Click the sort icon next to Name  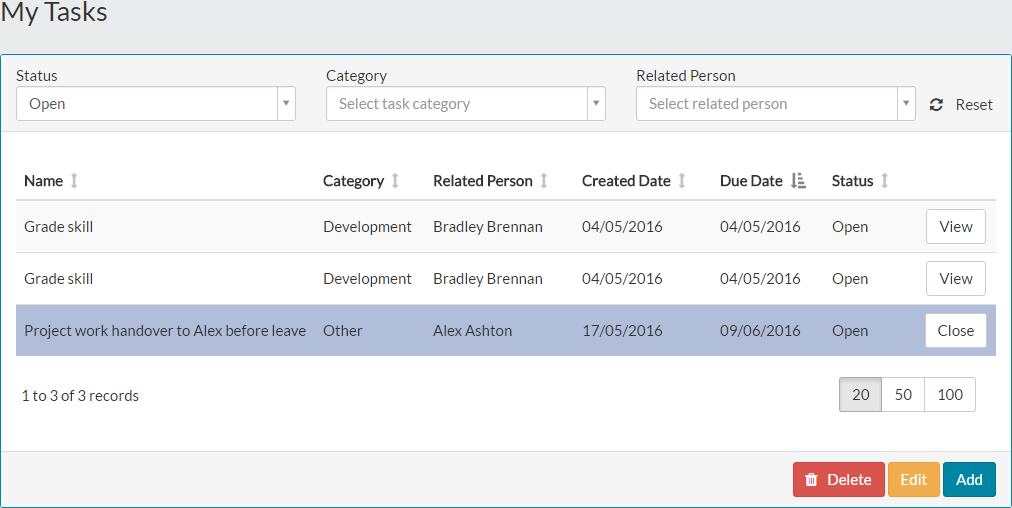point(74,181)
